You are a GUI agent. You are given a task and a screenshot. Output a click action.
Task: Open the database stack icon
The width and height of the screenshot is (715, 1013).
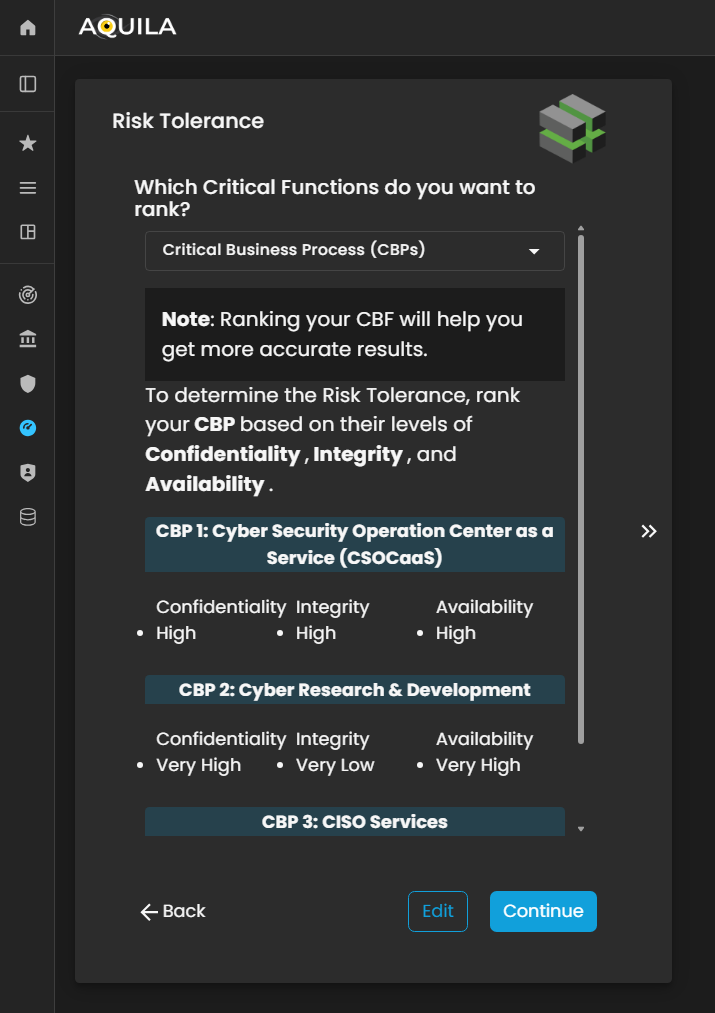point(28,517)
